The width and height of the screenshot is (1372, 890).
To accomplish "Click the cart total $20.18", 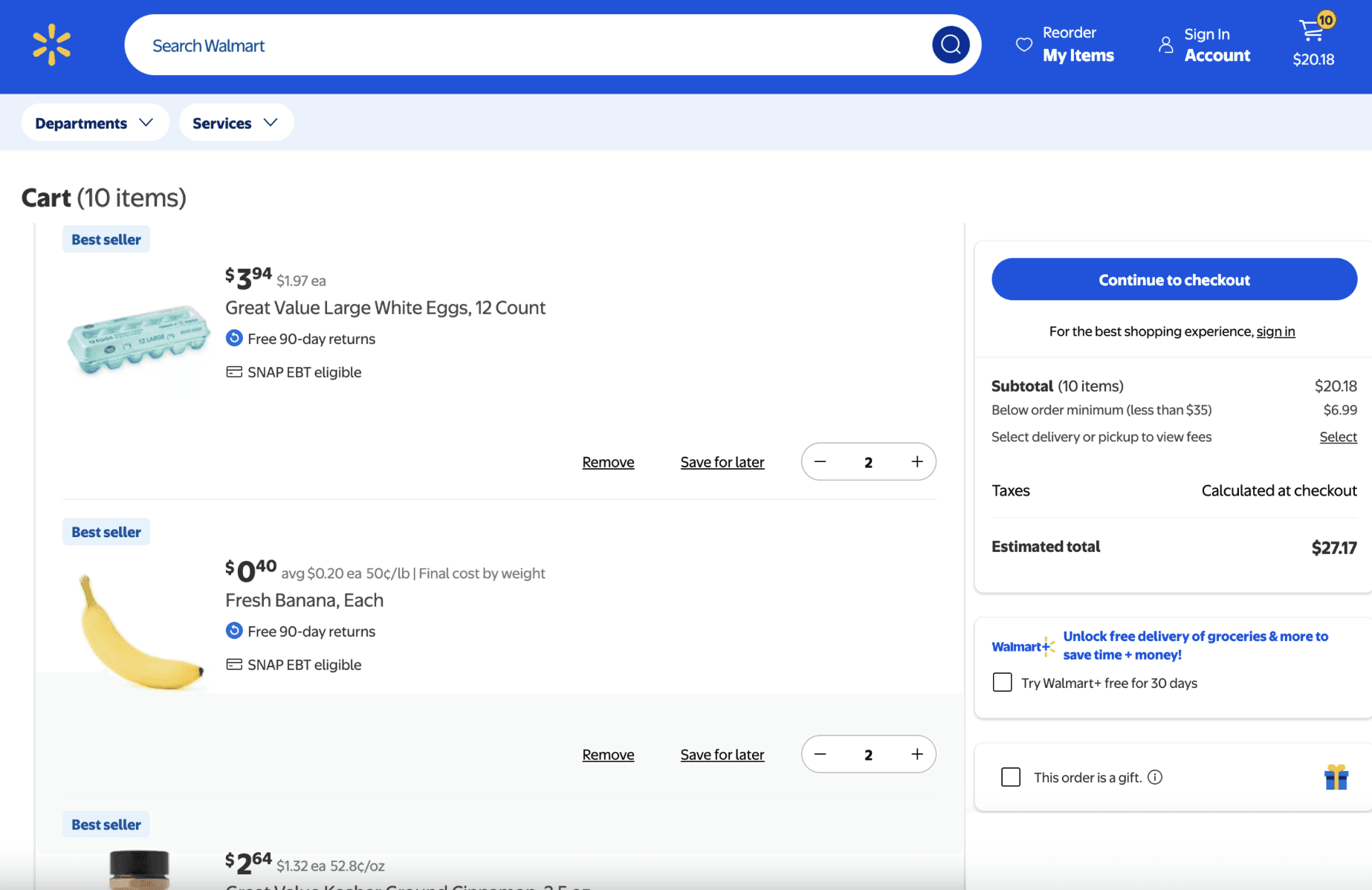I will (1313, 59).
